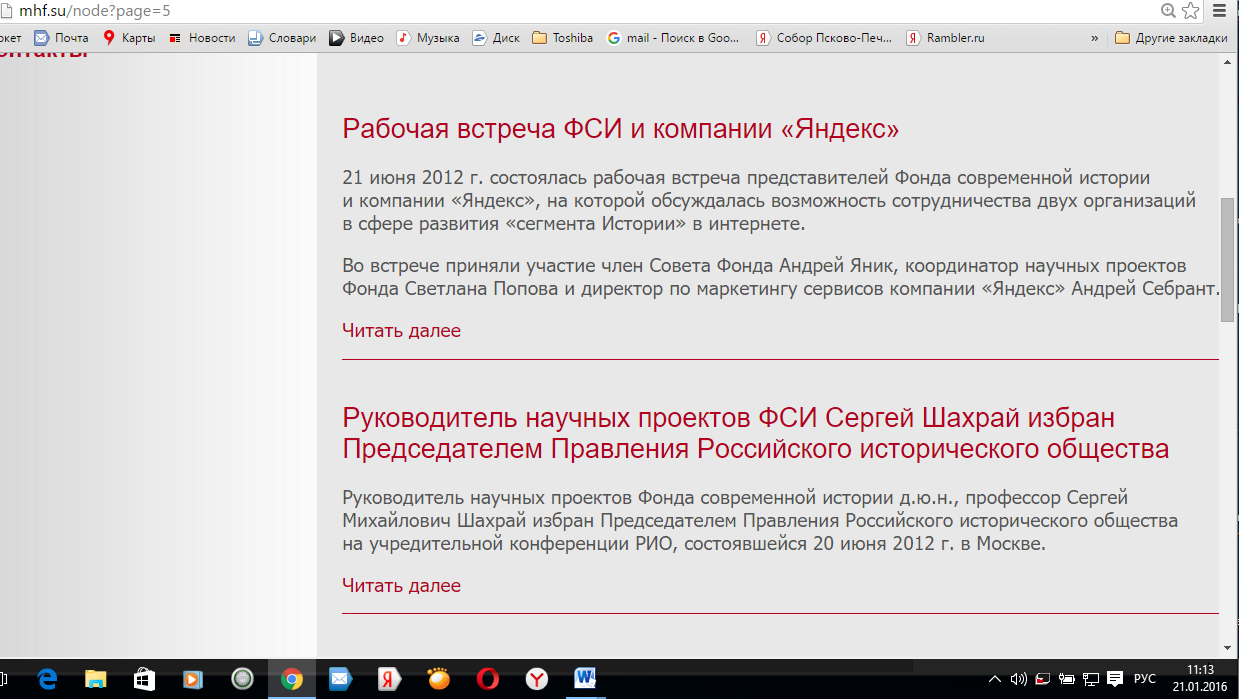
Task: Open the media player taskbar icon
Action: 193,679
